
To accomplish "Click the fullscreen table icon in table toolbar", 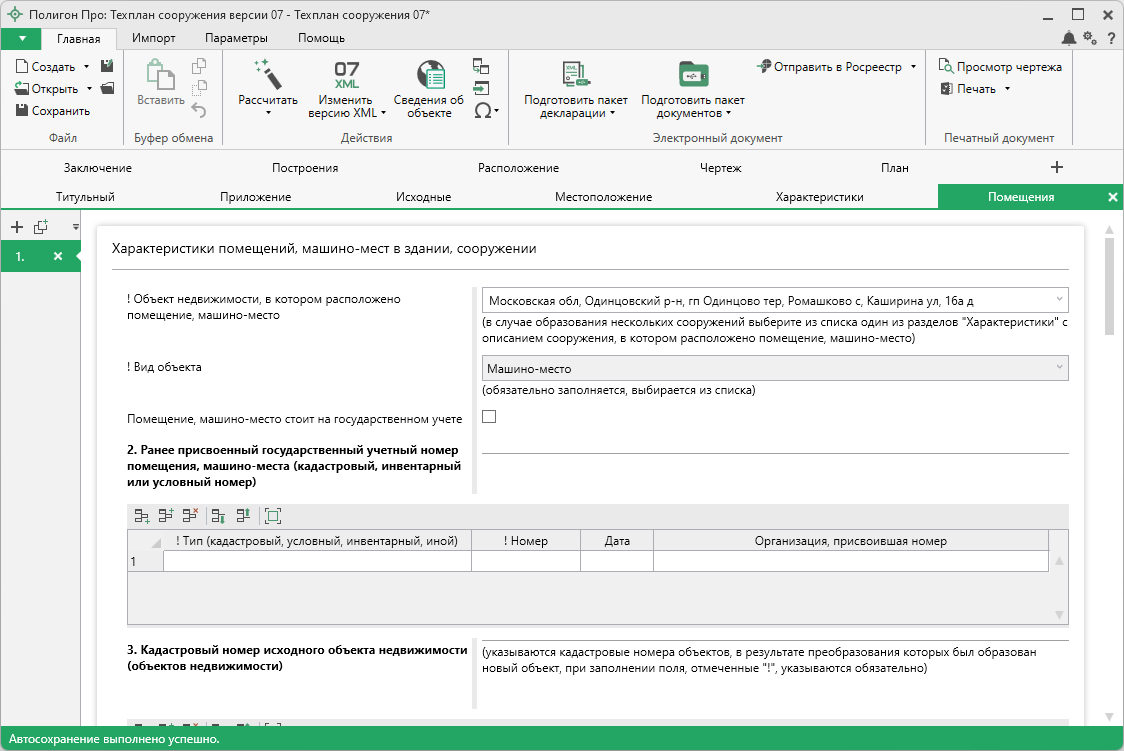I will [x=273, y=516].
